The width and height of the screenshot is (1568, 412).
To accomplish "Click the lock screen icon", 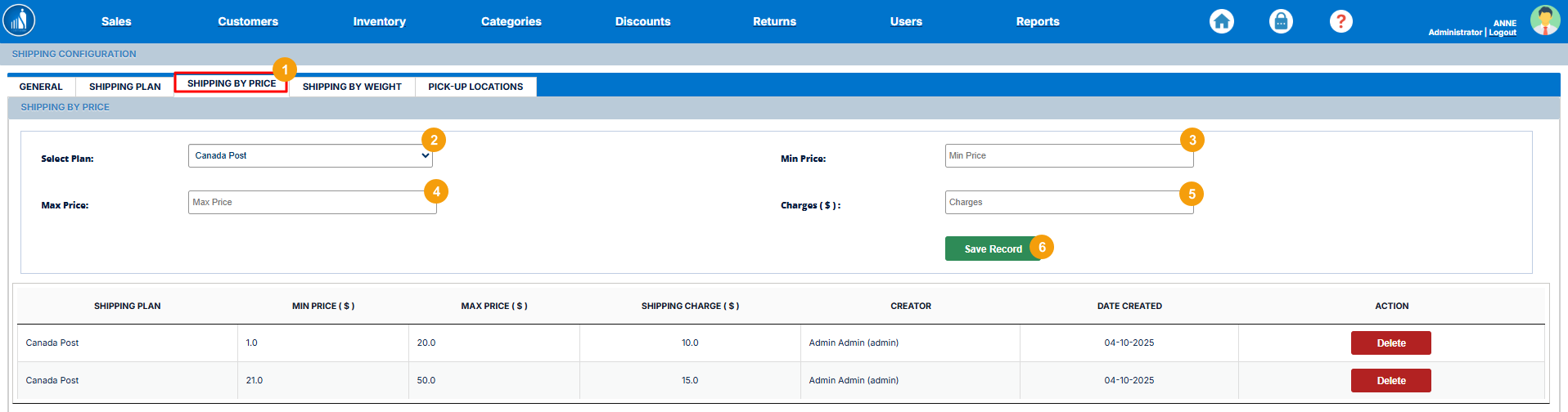I will 1281,21.
